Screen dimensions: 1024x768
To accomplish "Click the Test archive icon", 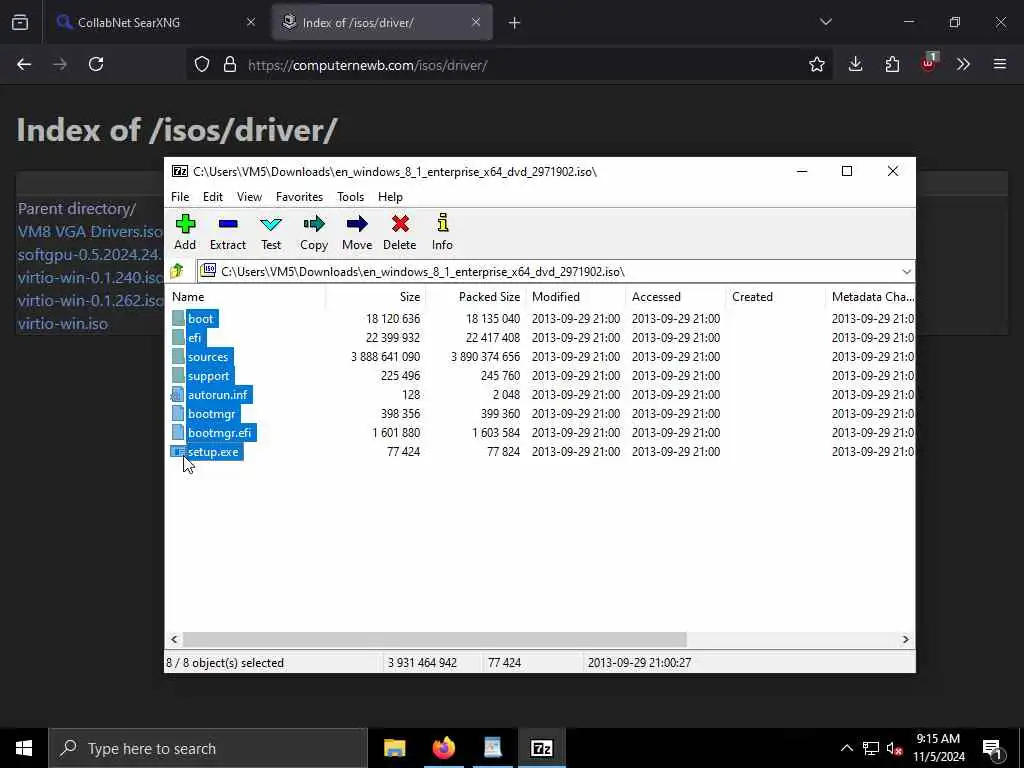I will click(x=271, y=224).
